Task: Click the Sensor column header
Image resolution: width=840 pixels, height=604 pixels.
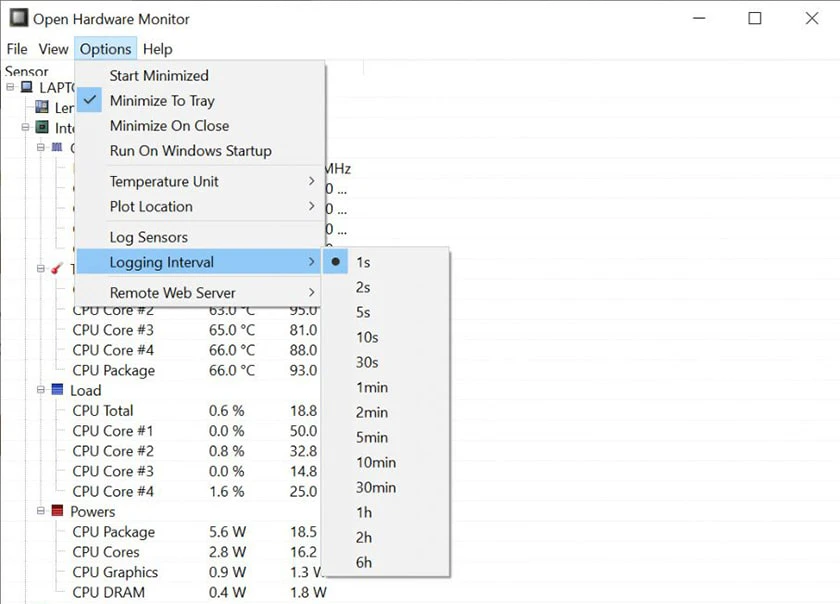Action: pos(26,71)
